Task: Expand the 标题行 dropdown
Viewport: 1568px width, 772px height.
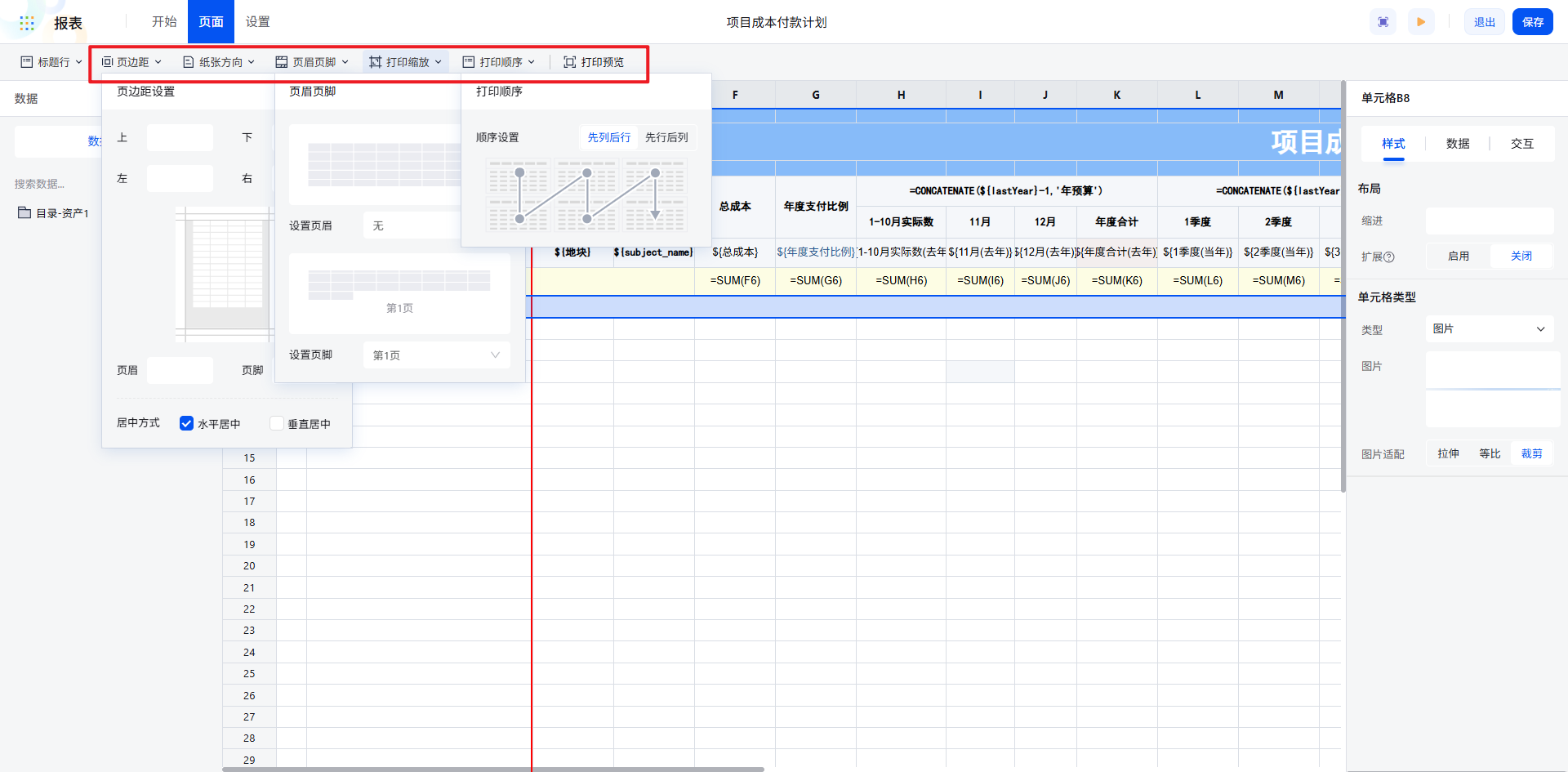Action: click(51, 62)
